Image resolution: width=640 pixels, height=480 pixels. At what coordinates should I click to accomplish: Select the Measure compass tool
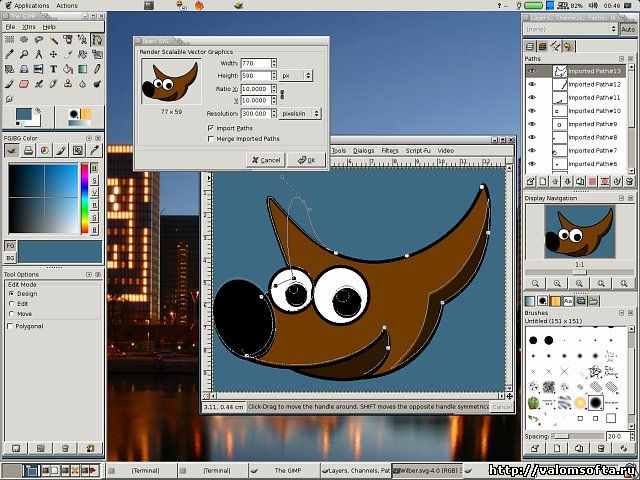[39, 54]
